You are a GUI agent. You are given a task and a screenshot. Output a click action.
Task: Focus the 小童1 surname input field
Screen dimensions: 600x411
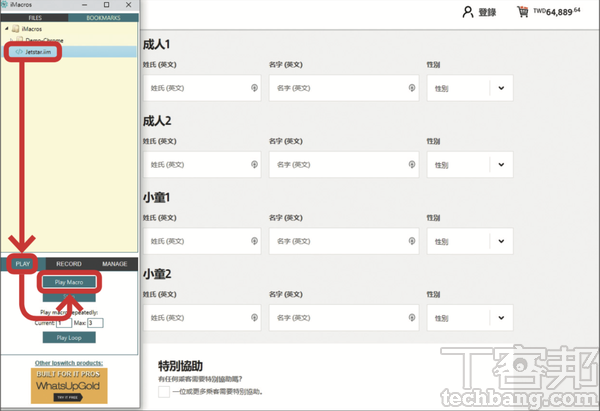[x=202, y=241]
